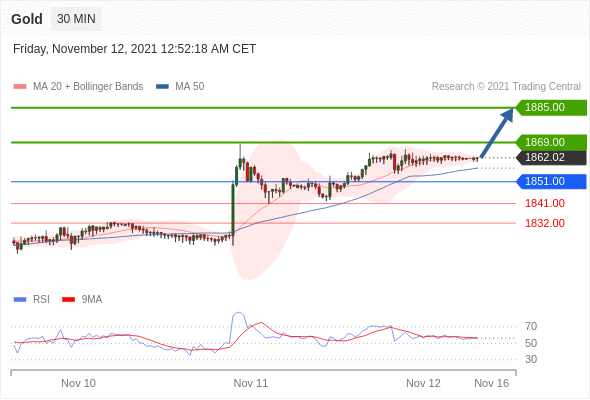Click the Gold instrument title

pos(27,19)
